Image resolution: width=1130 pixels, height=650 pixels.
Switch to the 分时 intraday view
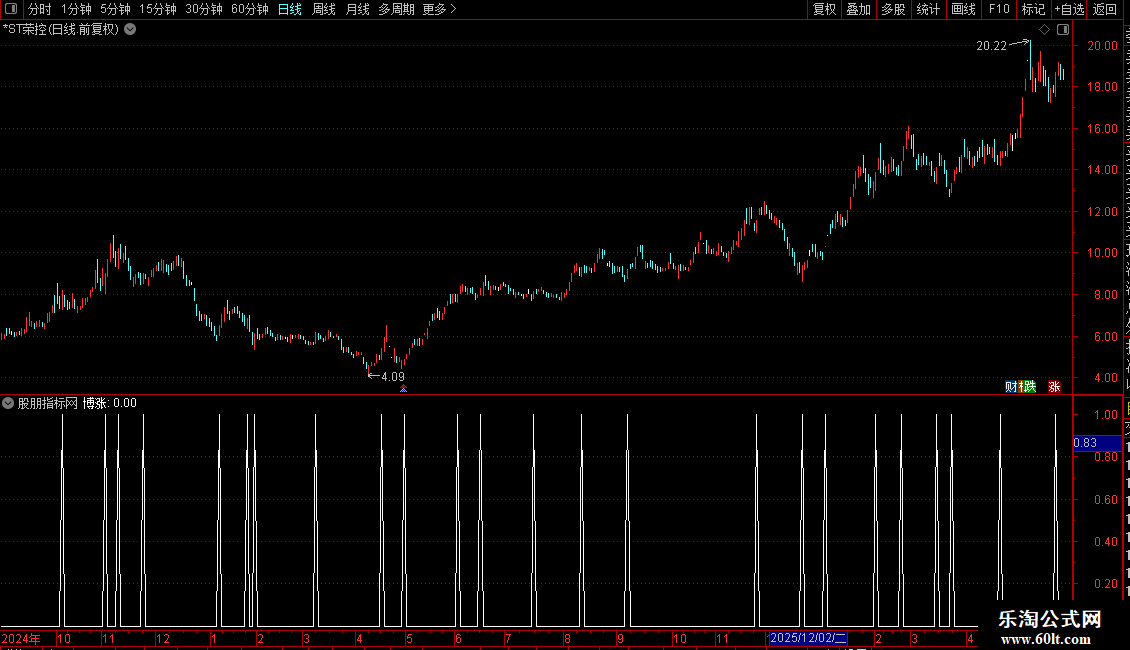40,9
